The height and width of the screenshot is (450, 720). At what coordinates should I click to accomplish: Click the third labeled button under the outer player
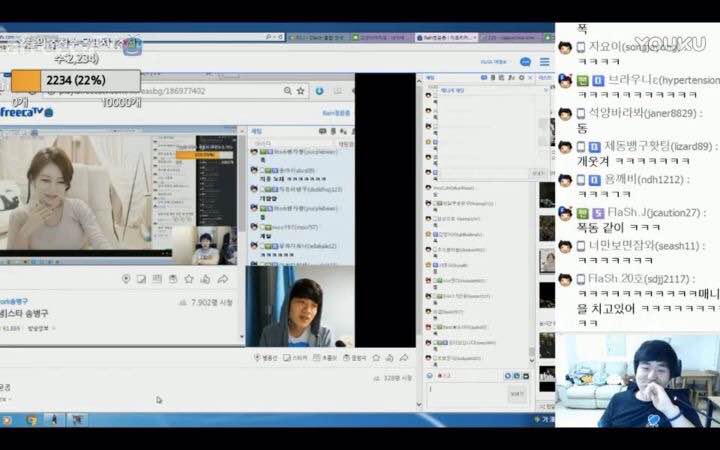tap(325, 357)
